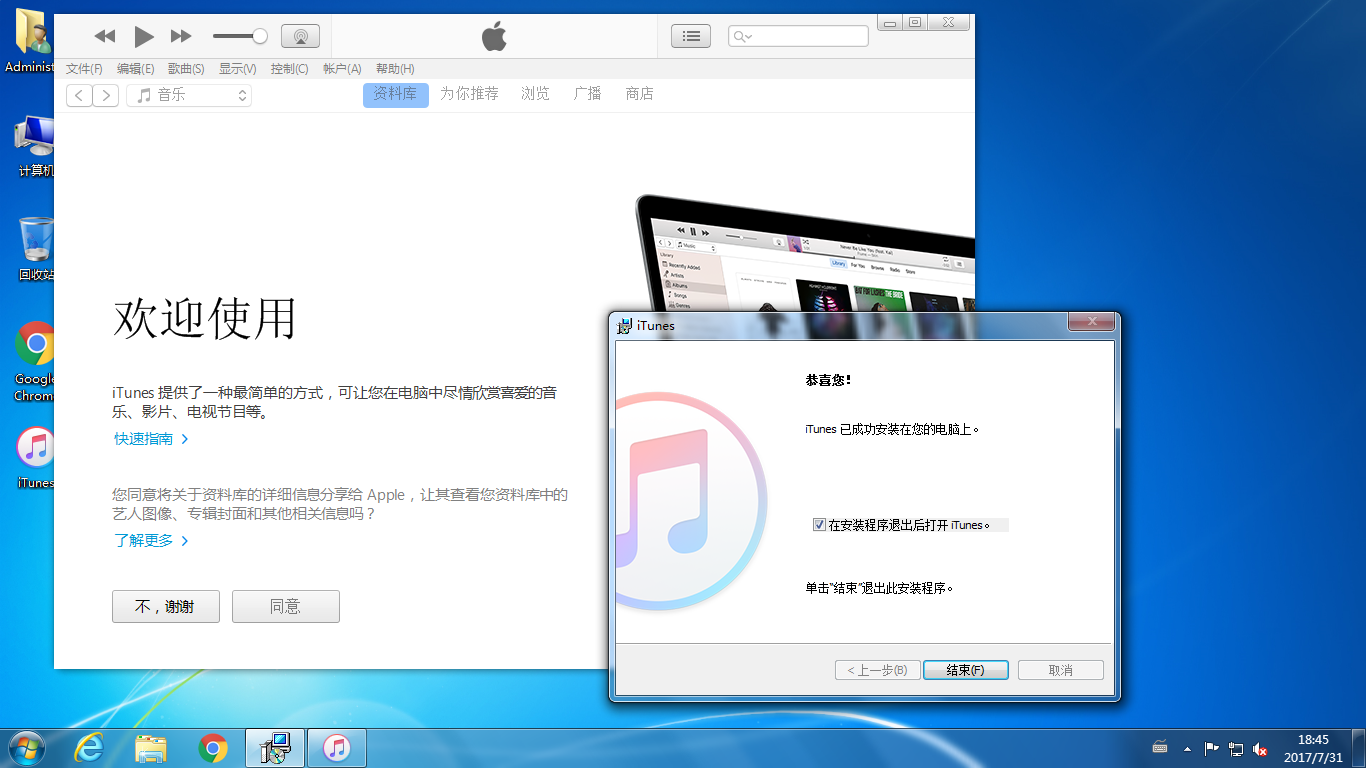Viewport: 1366px width, 768px height.
Task: Open Windows Explorer from the taskbar
Action: click(151, 748)
